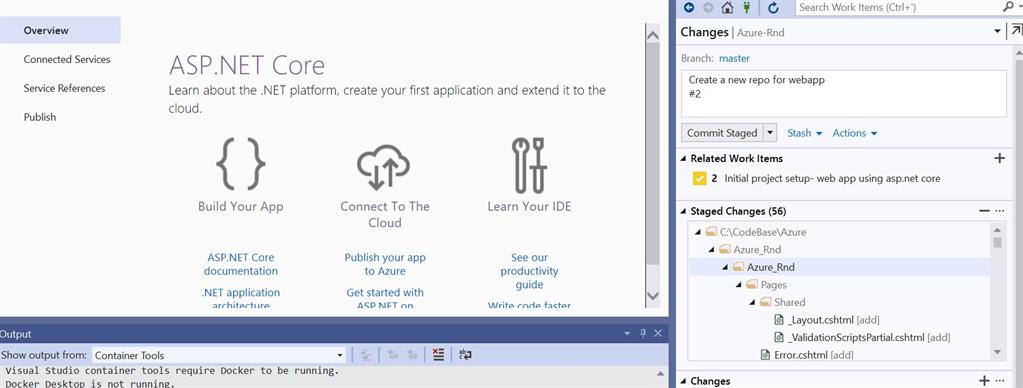Open Team Explorer Home
Viewport: 1023px width, 388px height.
point(727,8)
